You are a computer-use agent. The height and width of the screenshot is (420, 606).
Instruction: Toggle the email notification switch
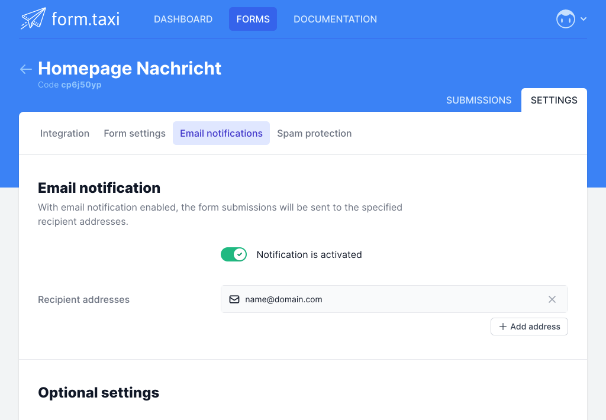click(x=234, y=254)
